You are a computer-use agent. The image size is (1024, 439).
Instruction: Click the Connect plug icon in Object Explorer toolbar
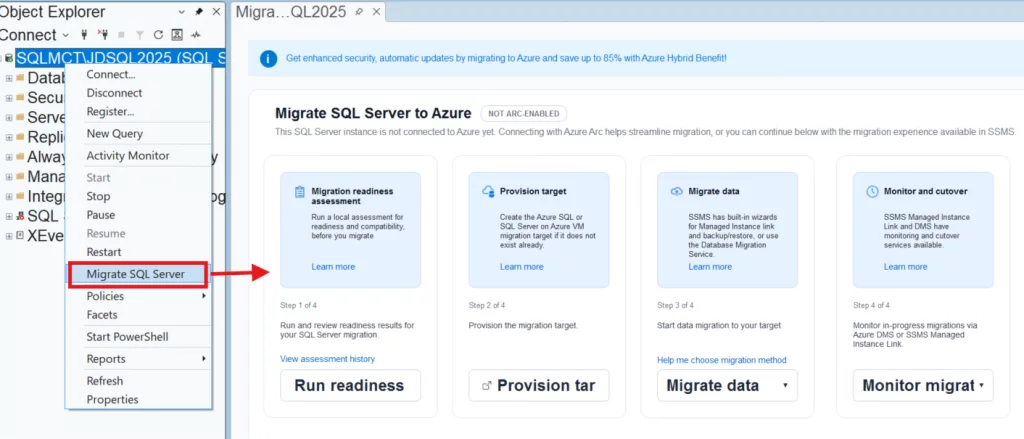pyautogui.click(x=84, y=35)
